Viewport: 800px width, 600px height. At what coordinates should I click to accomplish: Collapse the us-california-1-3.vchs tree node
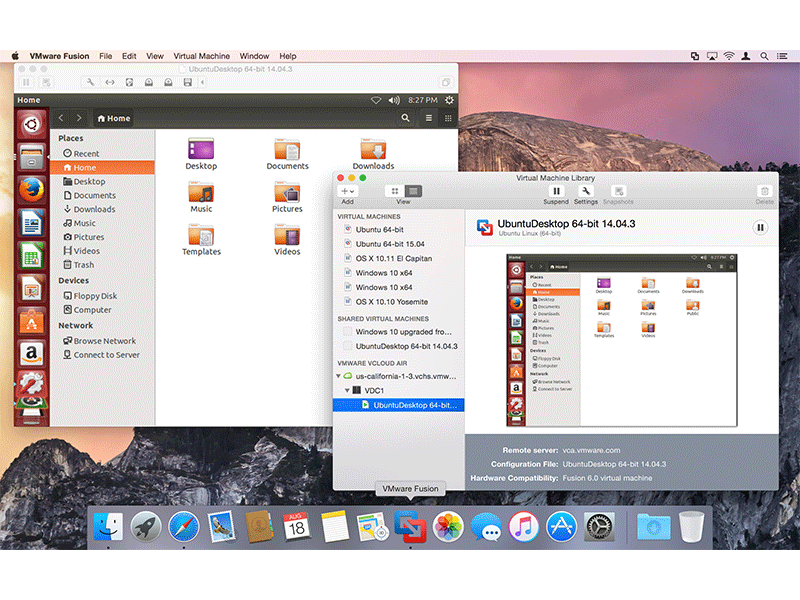[338, 376]
